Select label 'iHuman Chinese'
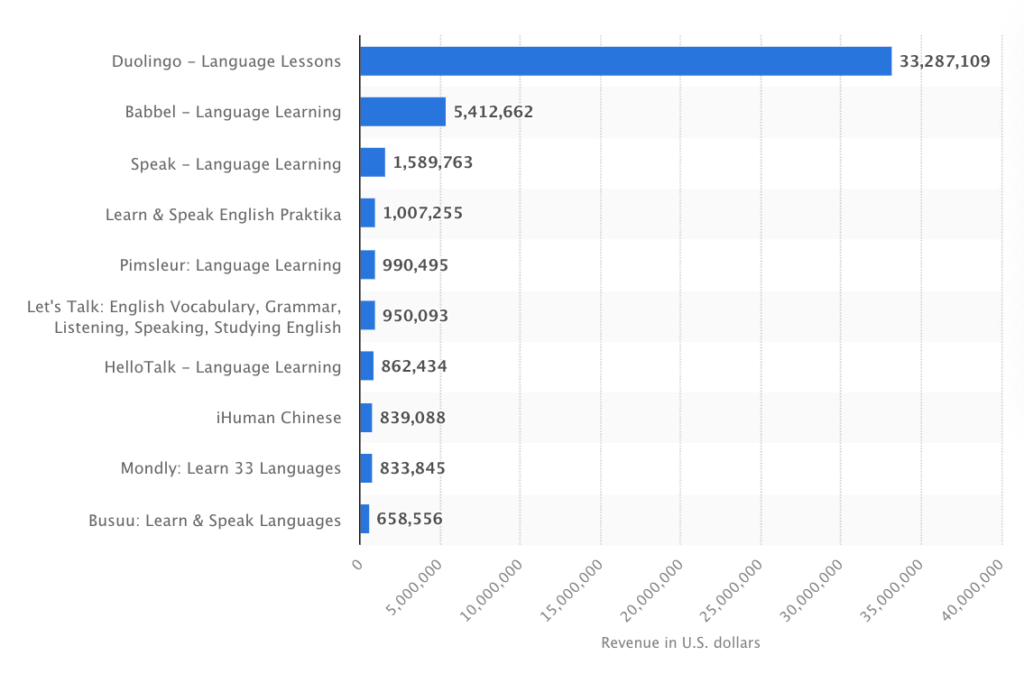Screen dimensions: 1024x674 coord(279,417)
